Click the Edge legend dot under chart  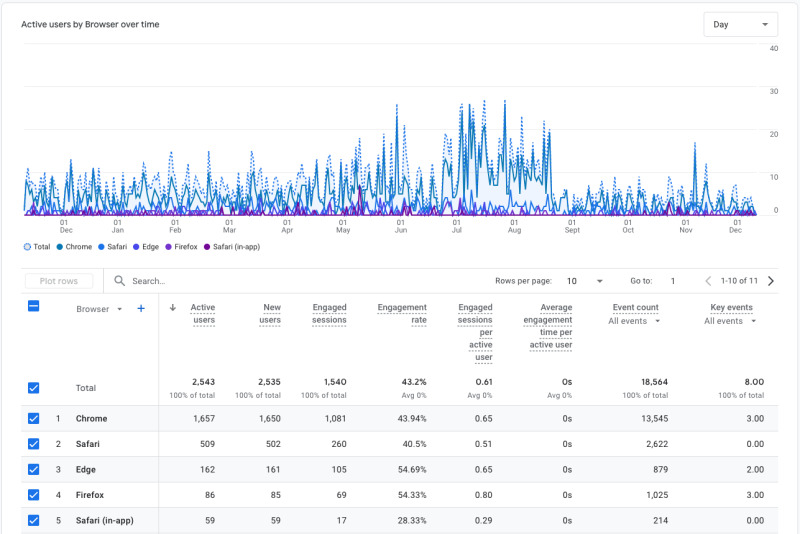pos(136,246)
